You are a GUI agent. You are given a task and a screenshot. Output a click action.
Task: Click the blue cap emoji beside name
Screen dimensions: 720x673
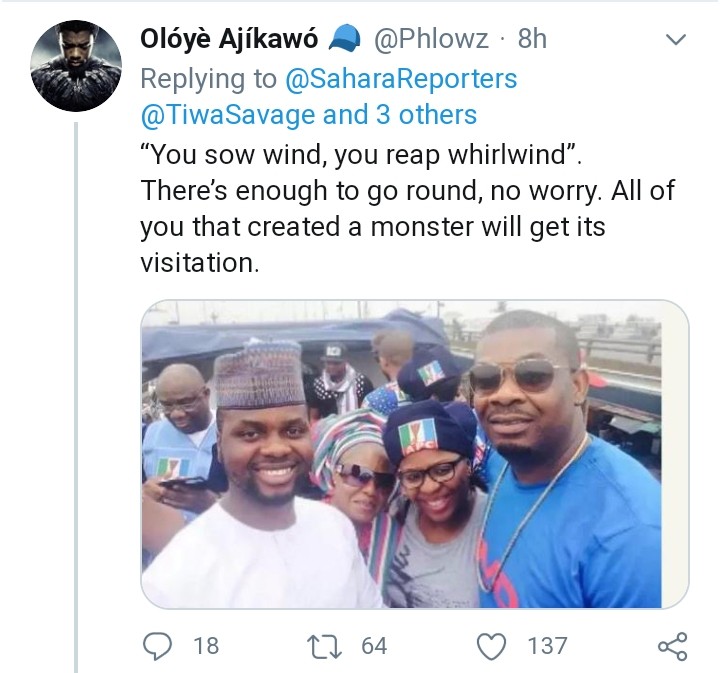[344, 39]
